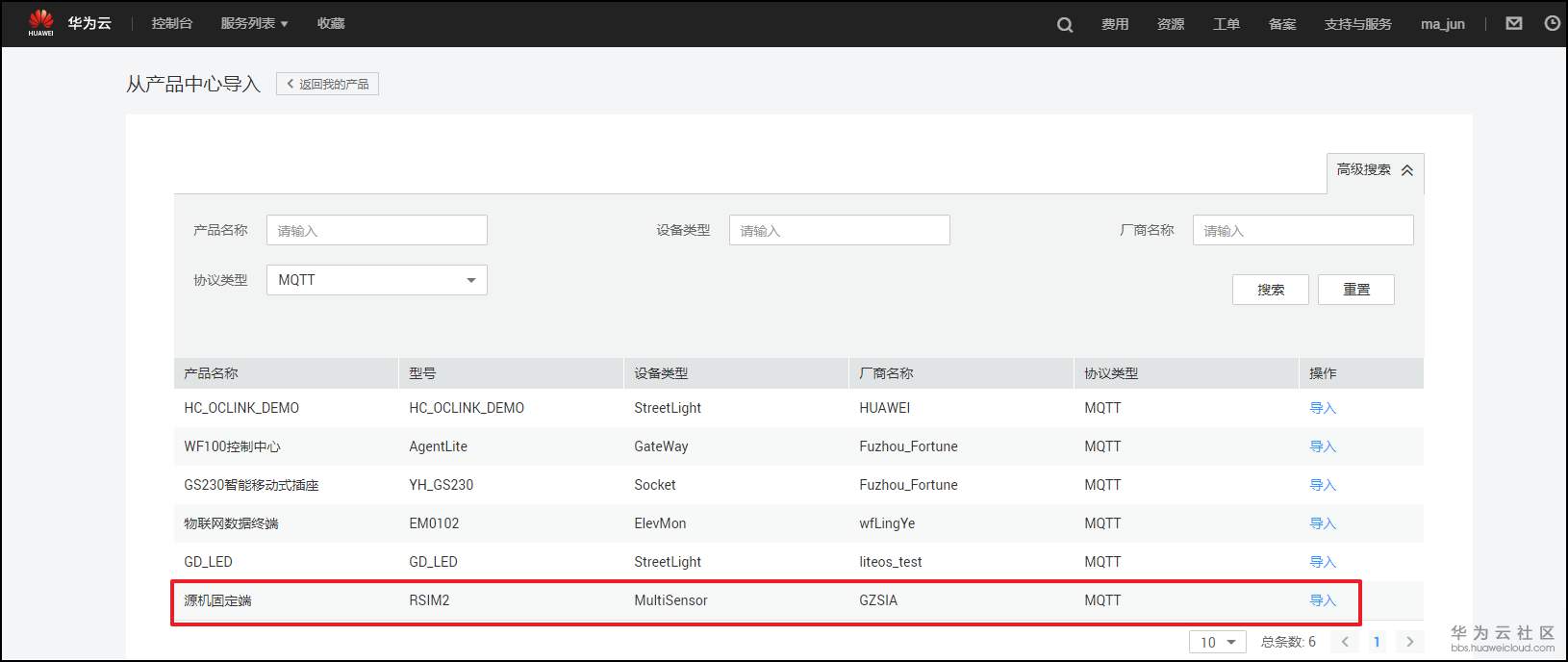Screen dimensions: 1568x662
Task: Open 工单 menu in top bar
Action: [x=1227, y=24]
